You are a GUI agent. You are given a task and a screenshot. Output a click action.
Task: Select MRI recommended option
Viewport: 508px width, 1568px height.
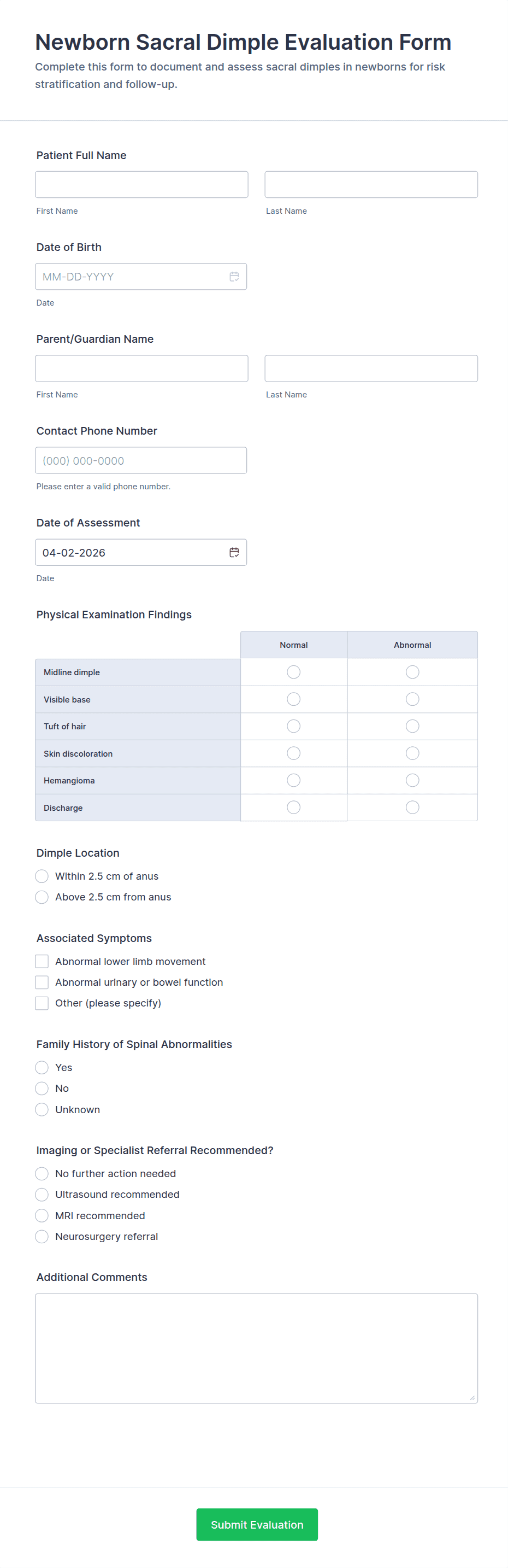(42, 1215)
